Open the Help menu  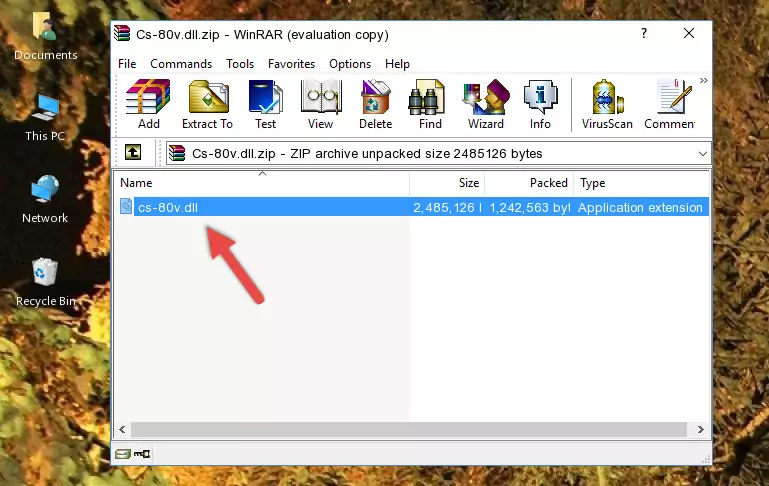(397, 64)
